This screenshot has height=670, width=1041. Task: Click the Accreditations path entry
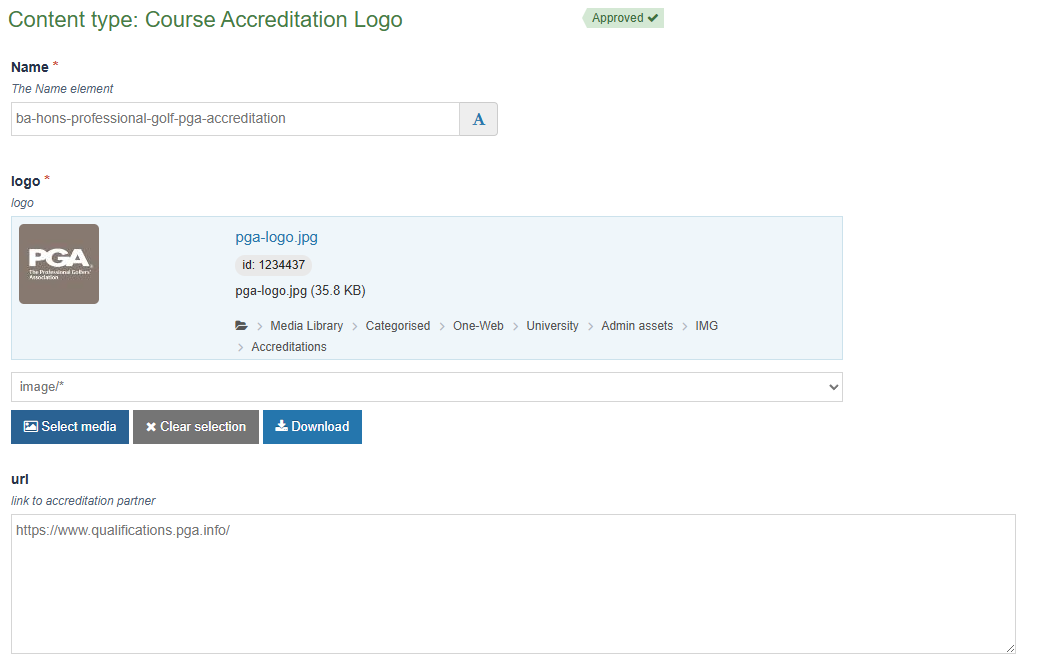tap(289, 347)
